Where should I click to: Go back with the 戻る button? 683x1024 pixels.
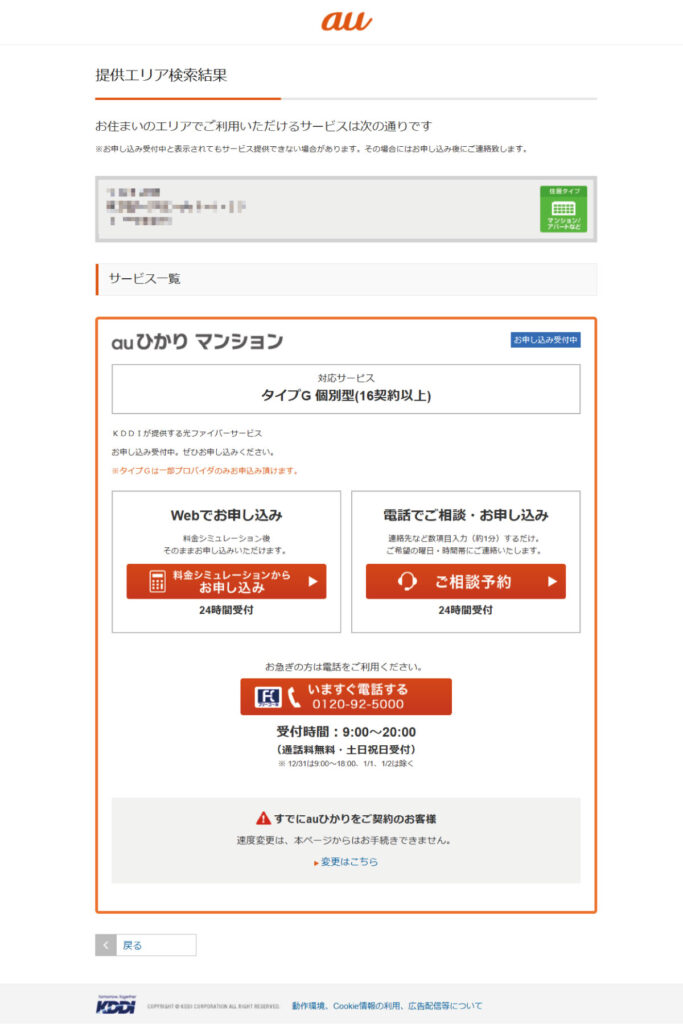[146, 945]
